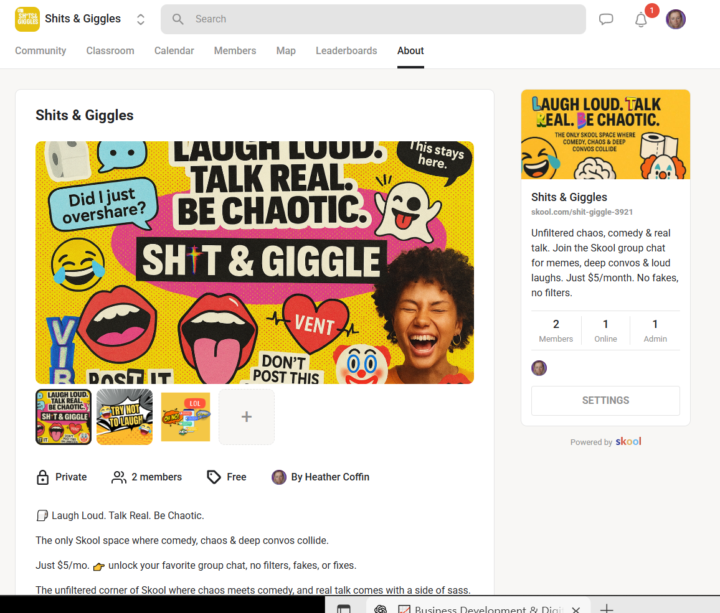
Task: Go to the Leaderboards tab
Action: click(346, 51)
